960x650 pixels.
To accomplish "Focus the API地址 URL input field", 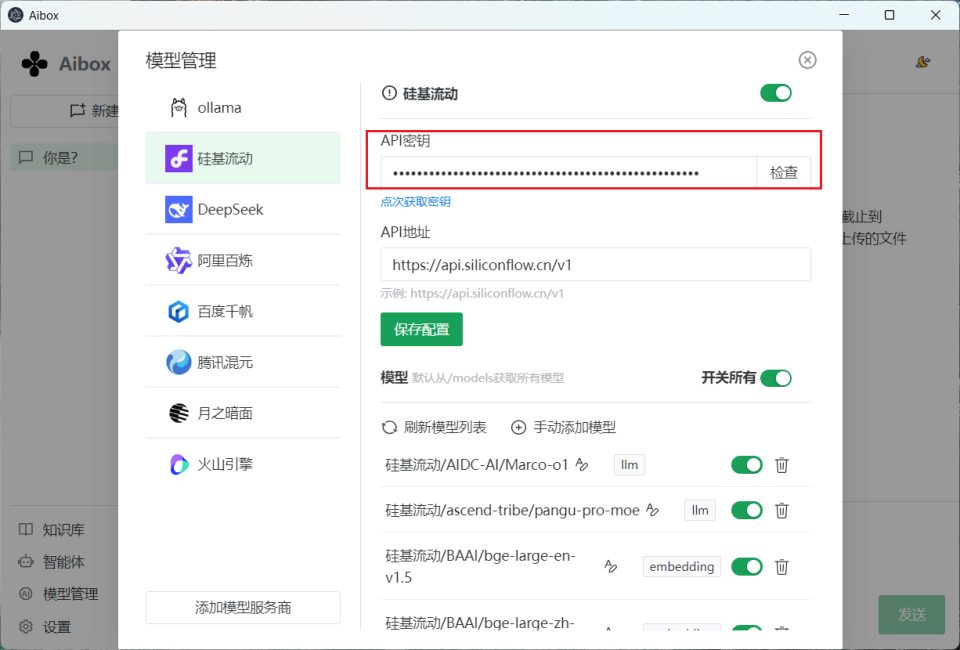I will point(595,264).
